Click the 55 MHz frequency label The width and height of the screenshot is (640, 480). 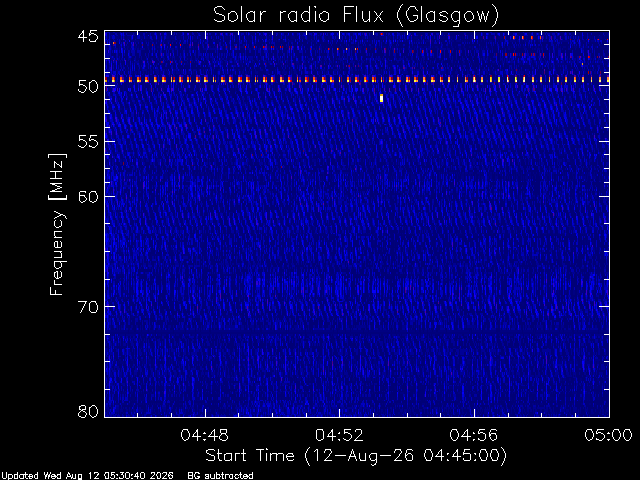click(88, 142)
